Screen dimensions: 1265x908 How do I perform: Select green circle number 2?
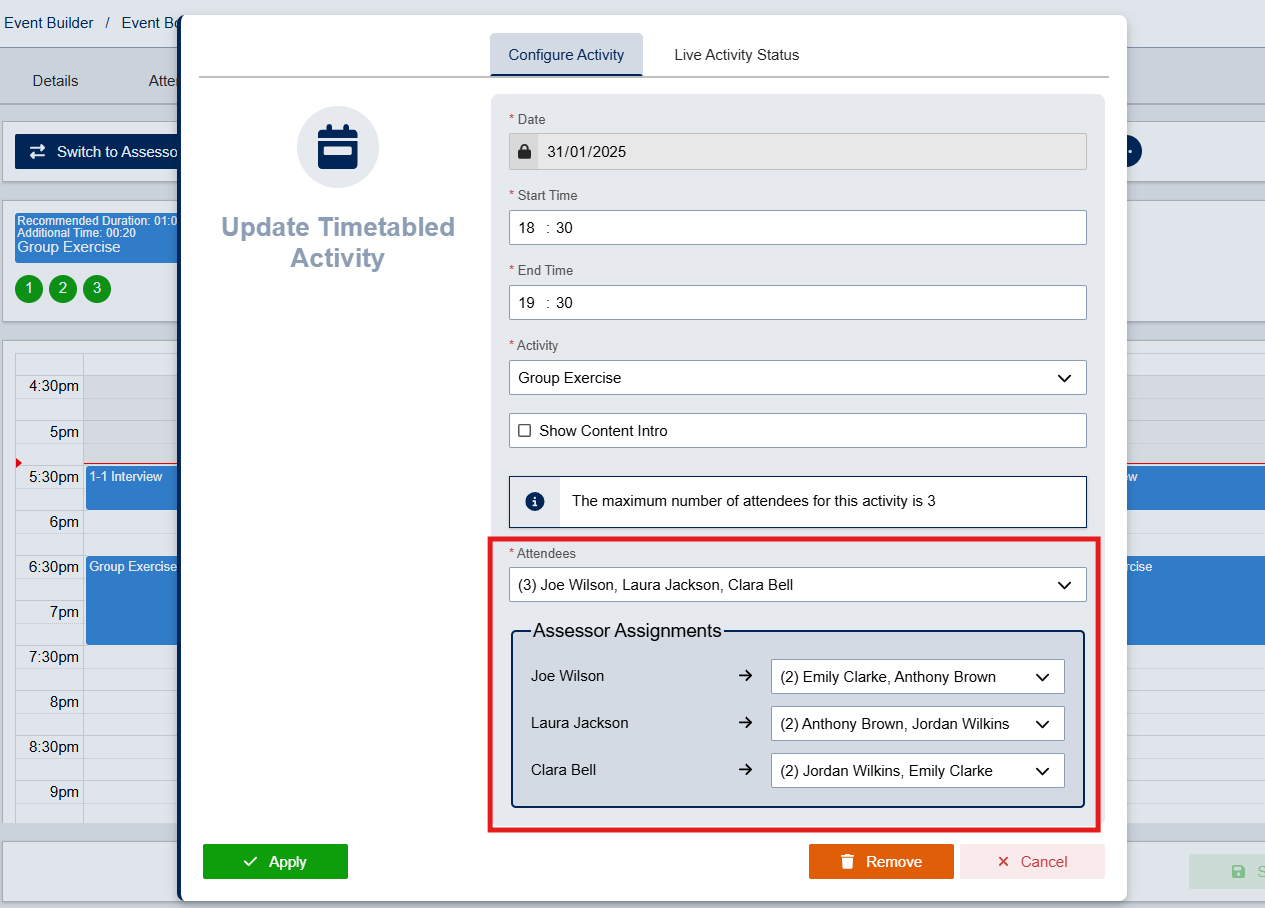tap(63, 289)
